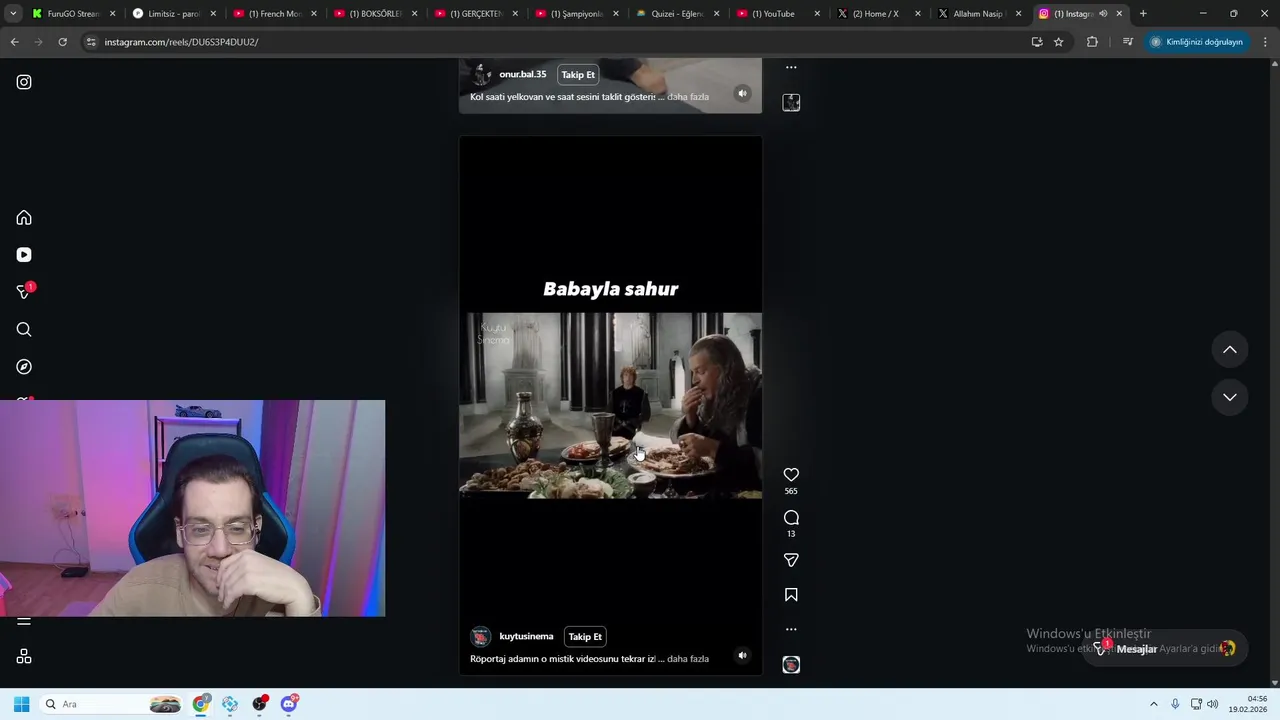Bookmark this page with the star icon
This screenshot has height=720, width=1280.
pyautogui.click(x=1058, y=42)
